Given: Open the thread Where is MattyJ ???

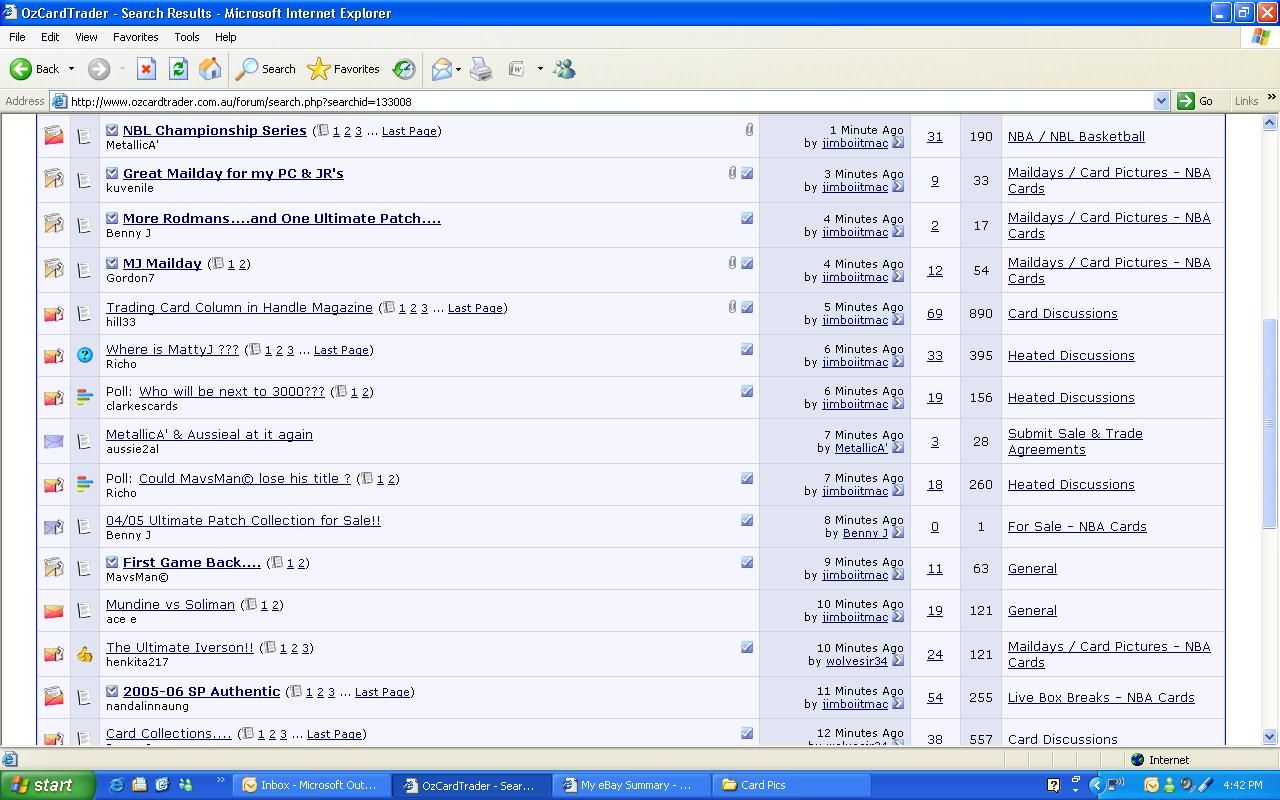Looking at the screenshot, I should click(172, 349).
